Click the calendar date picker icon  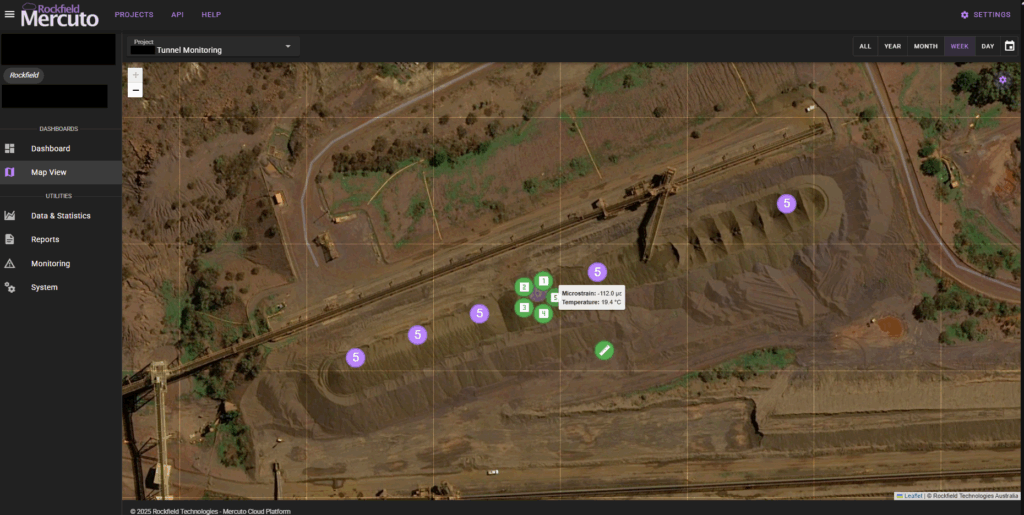[x=1009, y=46]
